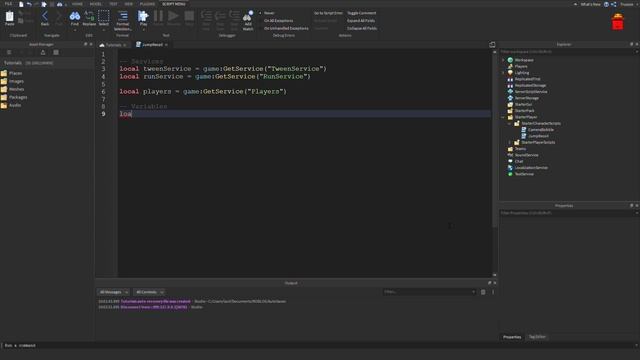The width and height of the screenshot is (640, 360).
Task: Switch to the Tutorials document tab
Action: (x=113, y=45)
